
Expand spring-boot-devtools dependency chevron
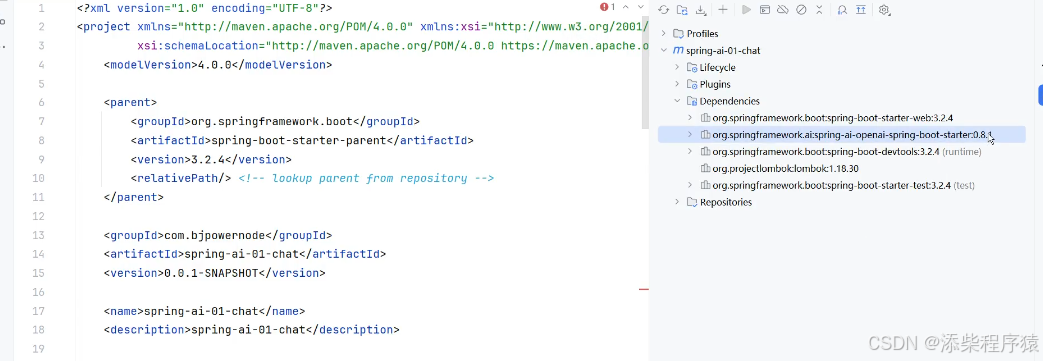(690, 152)
